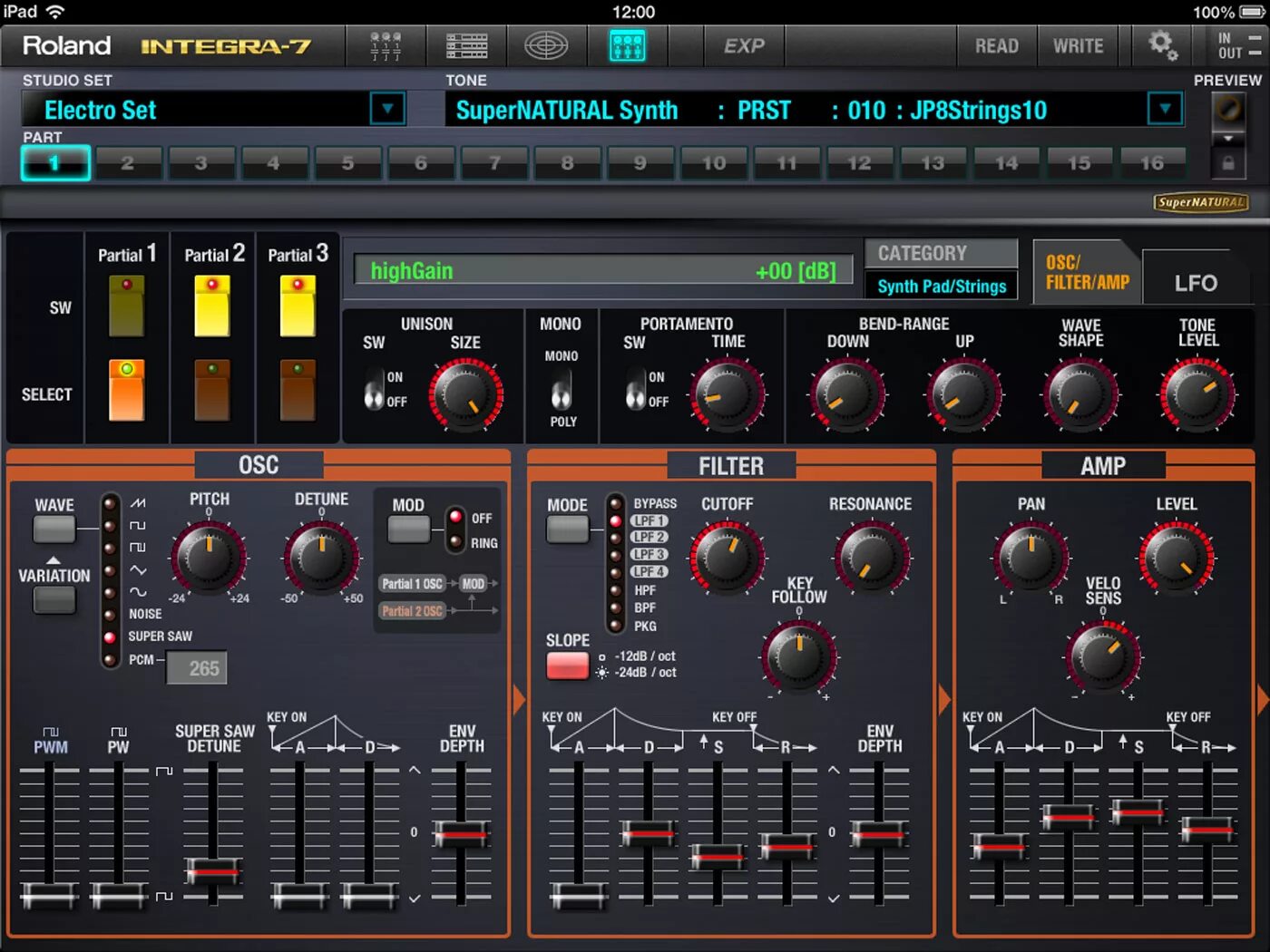
Task: Click the amp Level knob
Action: point(1177,556)
